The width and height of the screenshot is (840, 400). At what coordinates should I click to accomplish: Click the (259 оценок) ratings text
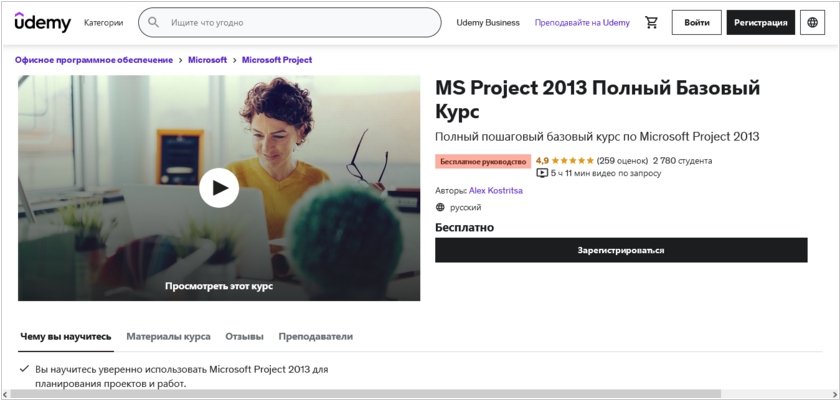(622, 161)
